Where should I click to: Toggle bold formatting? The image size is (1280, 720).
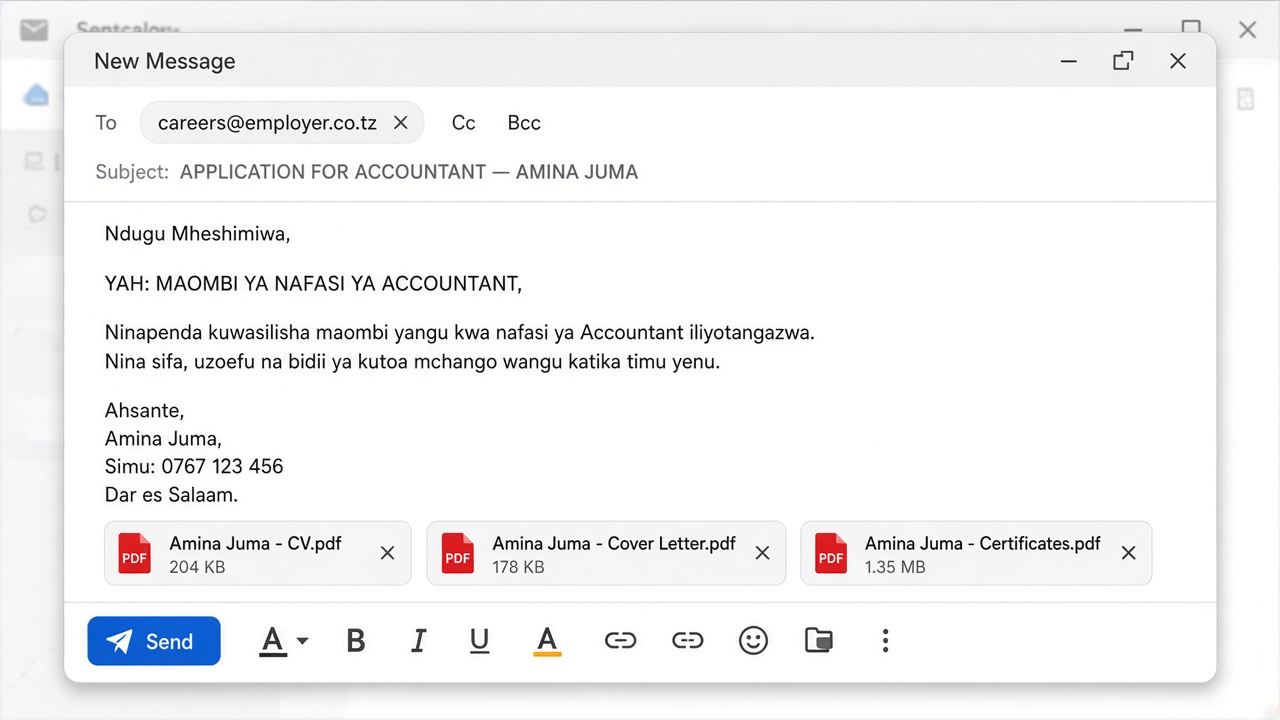(x=355, y=641)
